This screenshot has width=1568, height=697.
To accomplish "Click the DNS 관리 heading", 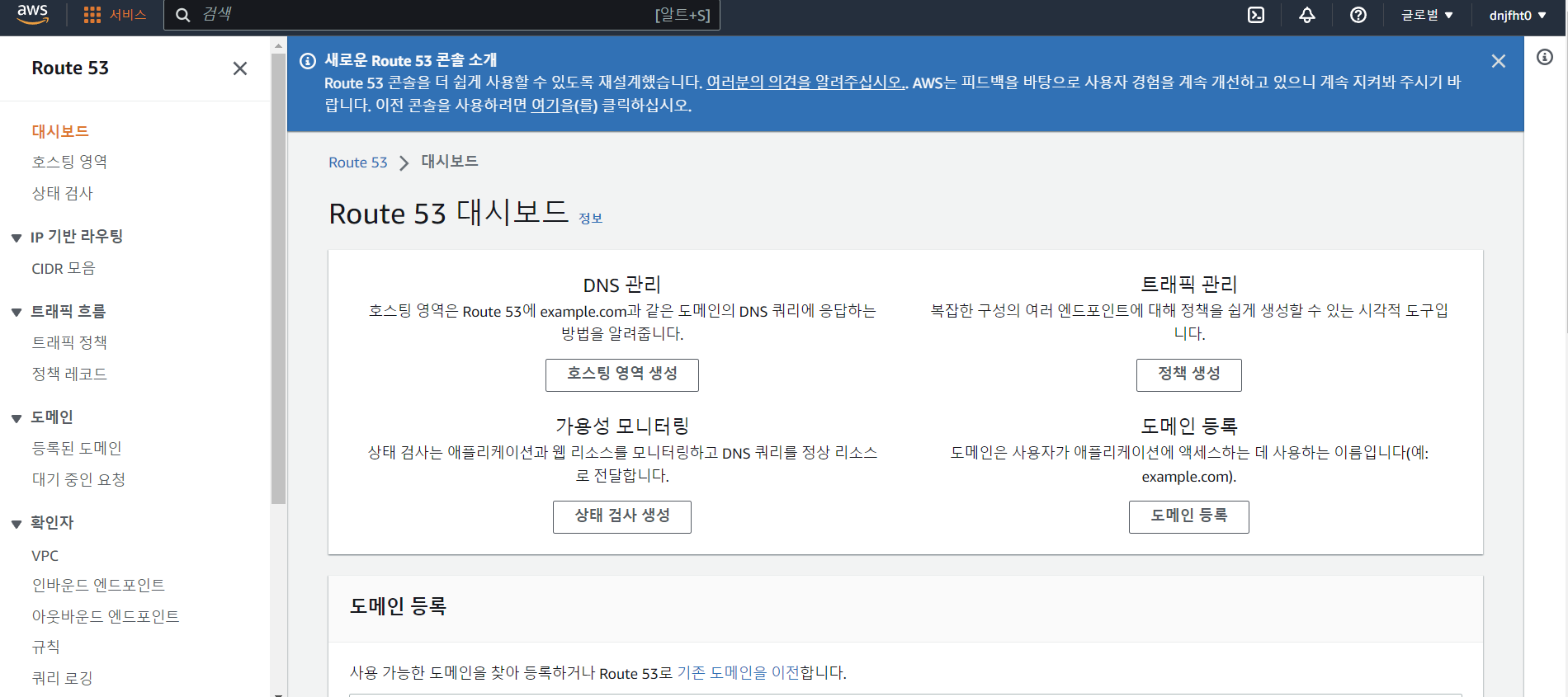I will [x=622, y=285].
